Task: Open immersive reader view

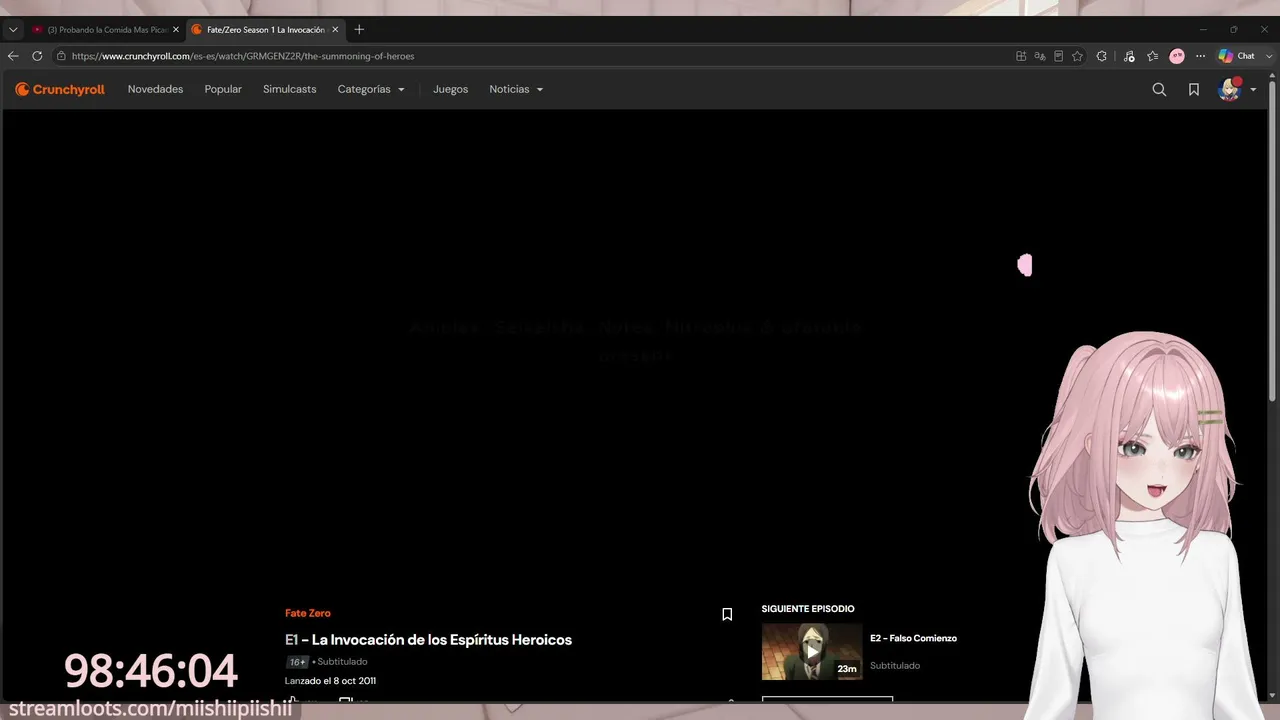Action: 1058,56
